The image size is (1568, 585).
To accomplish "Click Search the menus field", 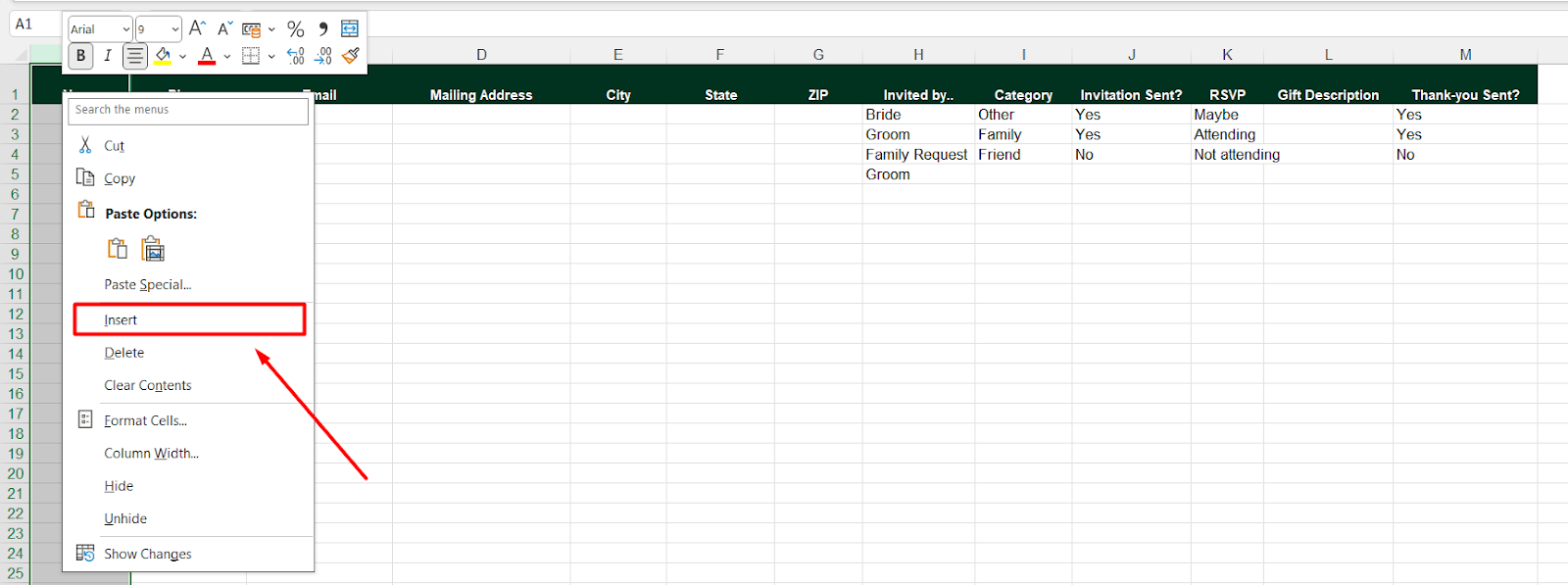I will (x=188, y=110).
